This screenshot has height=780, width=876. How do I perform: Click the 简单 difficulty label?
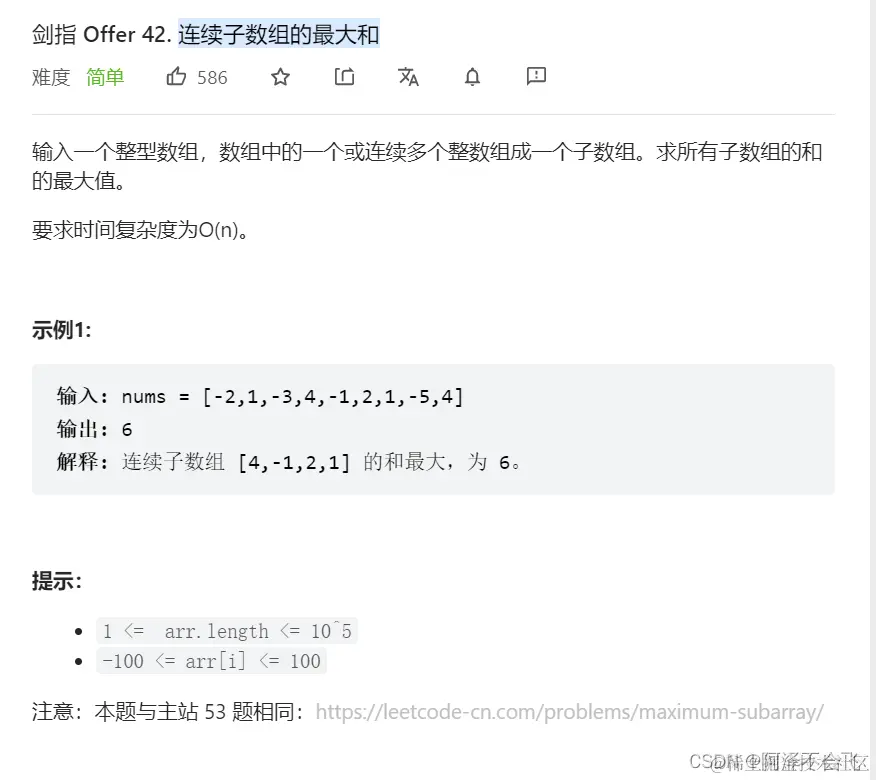tap(105, 77)
